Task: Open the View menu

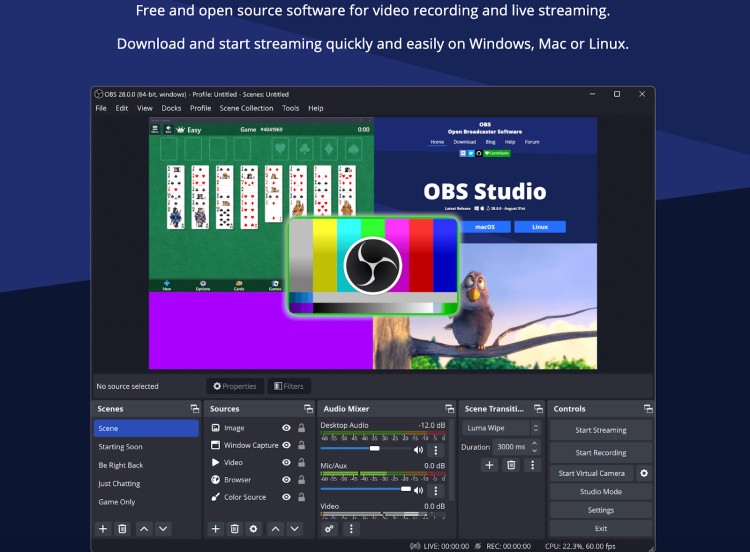Action: [144, 108]
